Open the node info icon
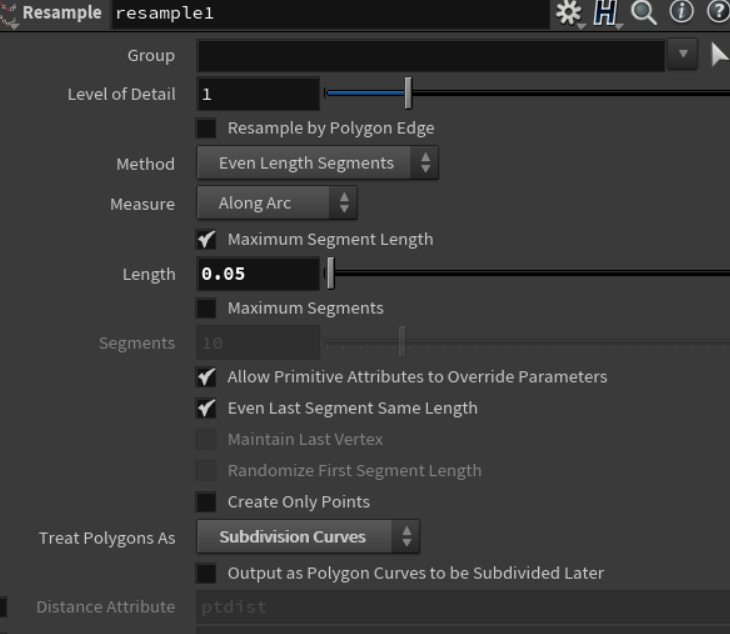 [682, 13]
